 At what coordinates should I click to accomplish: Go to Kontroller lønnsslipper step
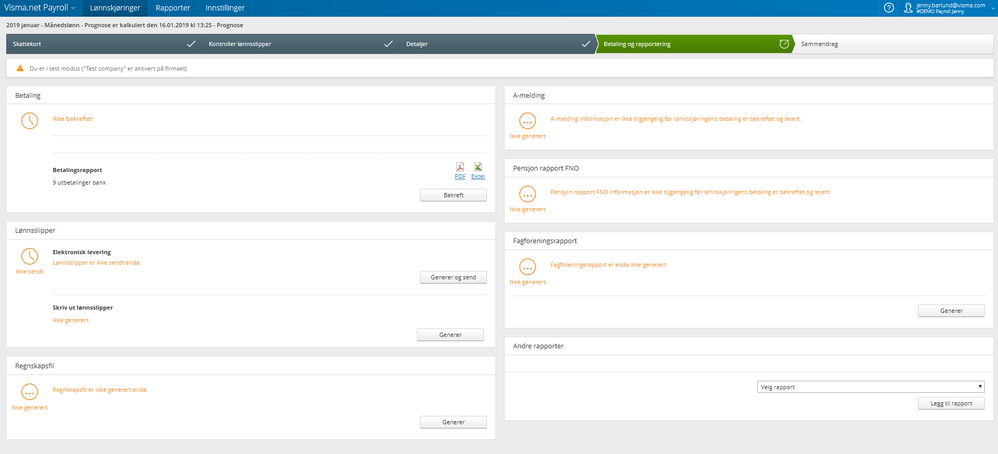[299, 44]
